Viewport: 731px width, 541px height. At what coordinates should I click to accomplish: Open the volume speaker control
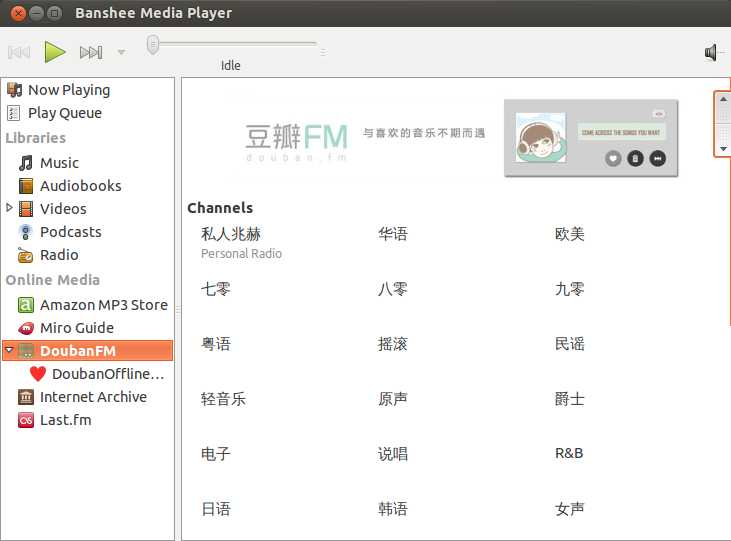[x=710, y=52]
